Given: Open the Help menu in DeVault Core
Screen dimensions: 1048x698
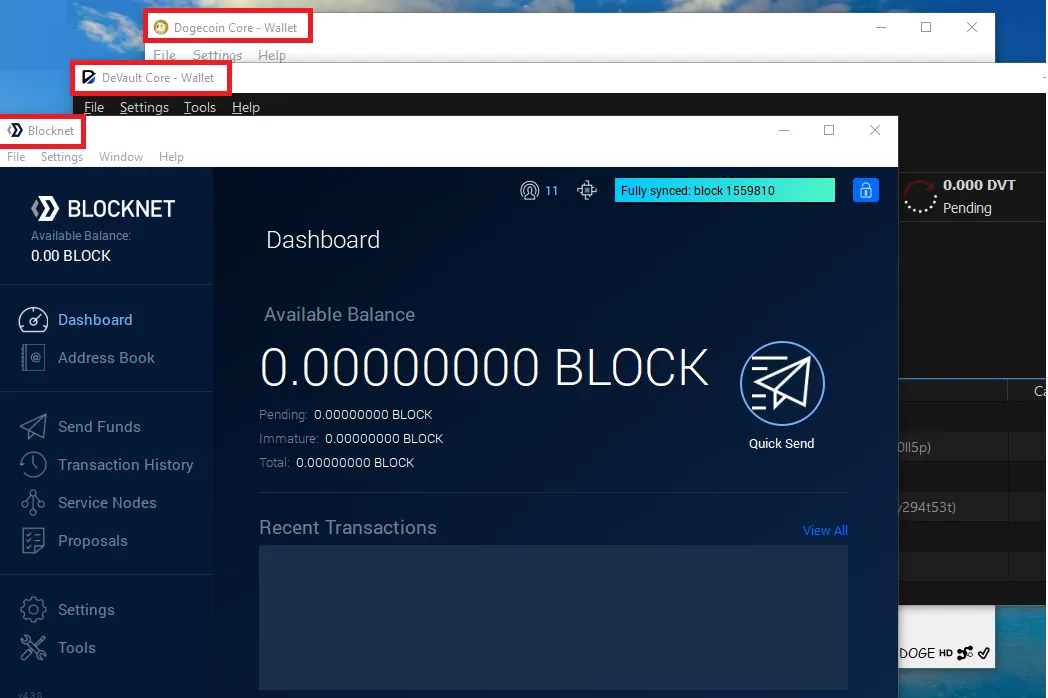Looking at the screenshot, I should [245, 107].
